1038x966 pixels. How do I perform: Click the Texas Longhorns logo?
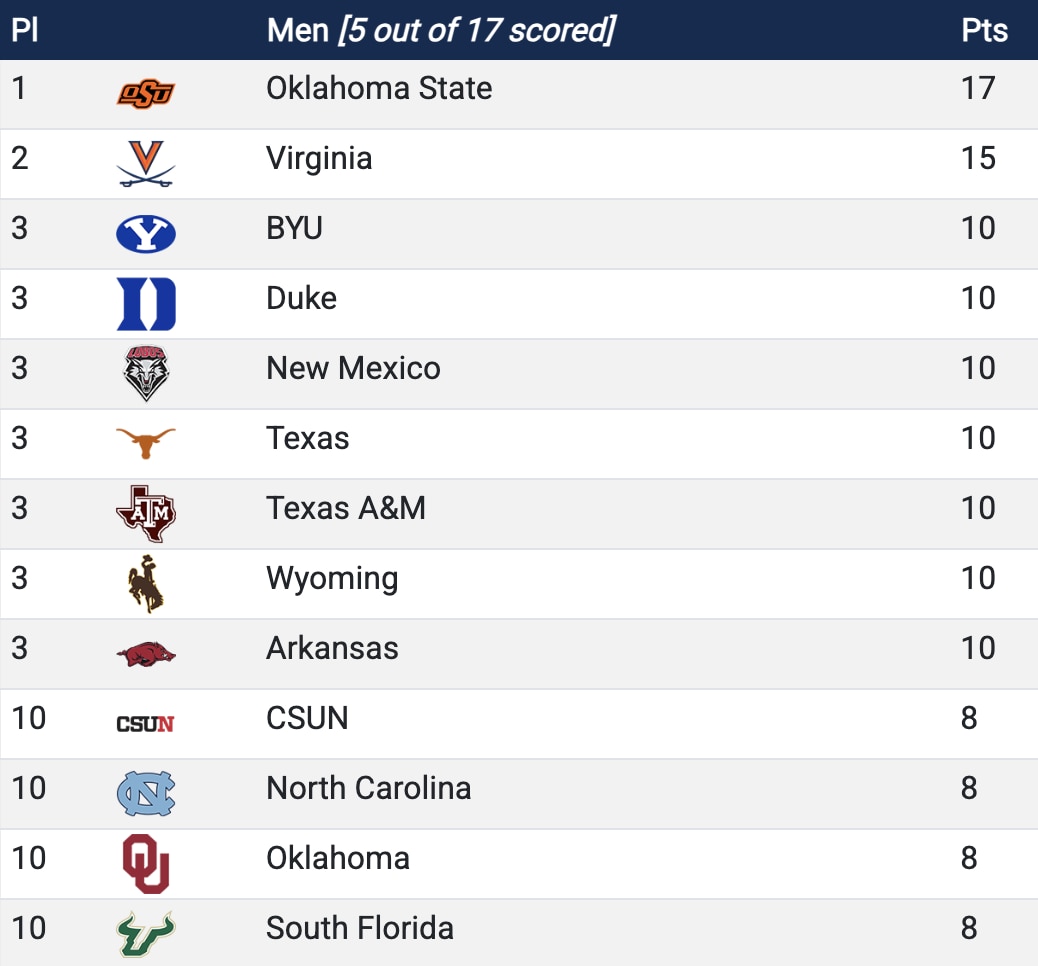(x=146, y=442)
